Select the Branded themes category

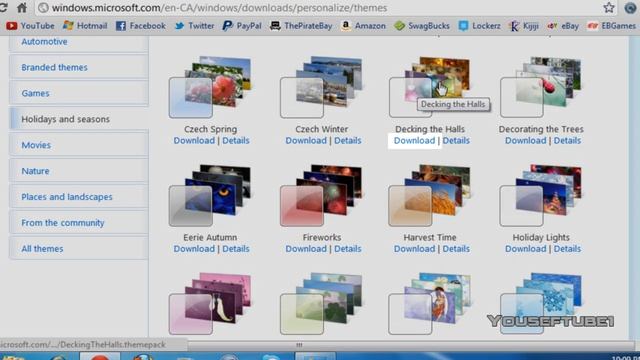(79, 67)
